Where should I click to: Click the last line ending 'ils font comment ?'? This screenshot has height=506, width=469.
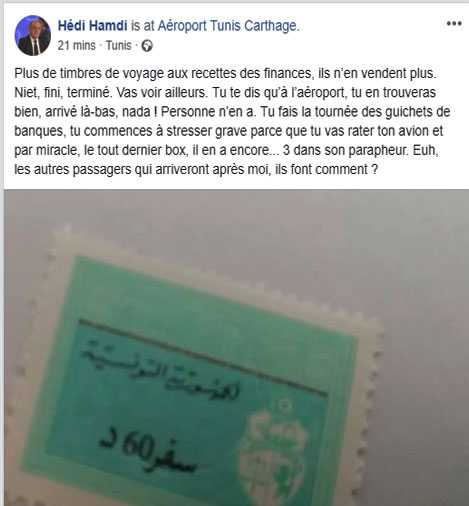(196, 169)
